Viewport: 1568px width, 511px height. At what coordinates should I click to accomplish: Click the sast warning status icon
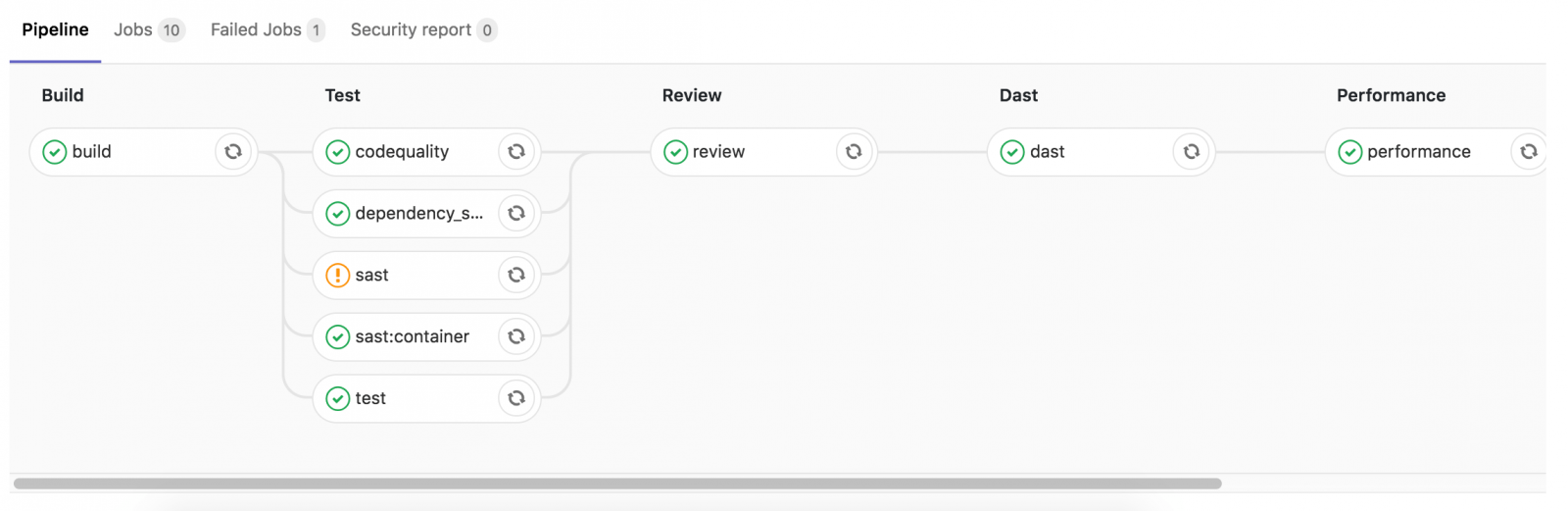tap(337, 276)
